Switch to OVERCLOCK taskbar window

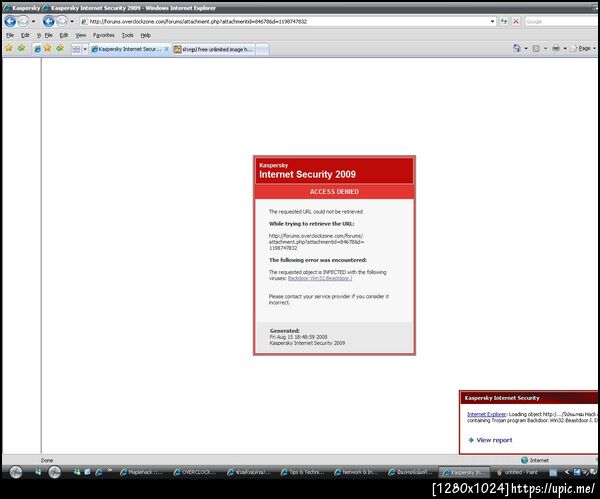pos(195,472)
